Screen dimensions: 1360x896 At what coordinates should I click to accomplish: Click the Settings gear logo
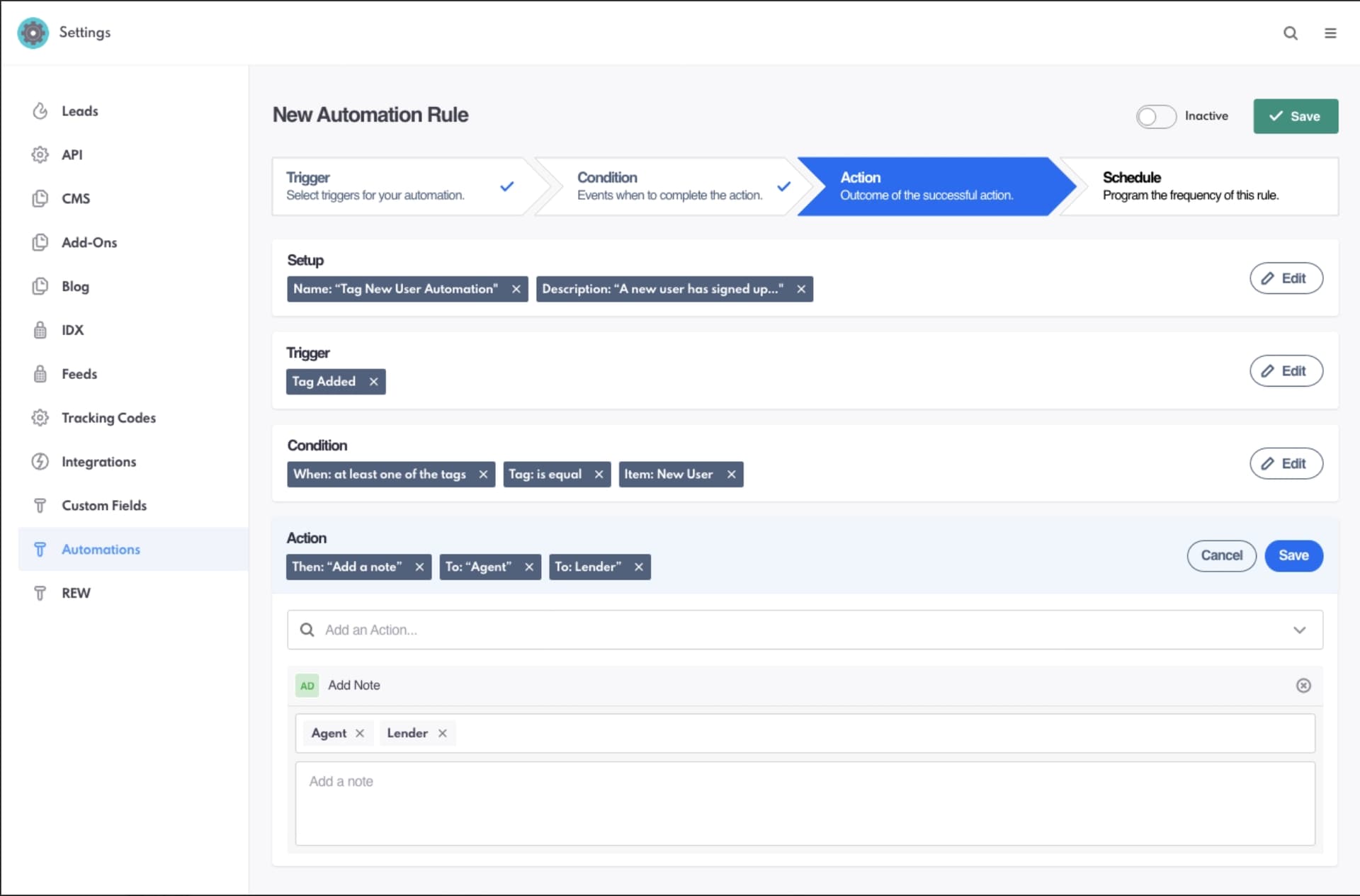[x=33, y=33]
